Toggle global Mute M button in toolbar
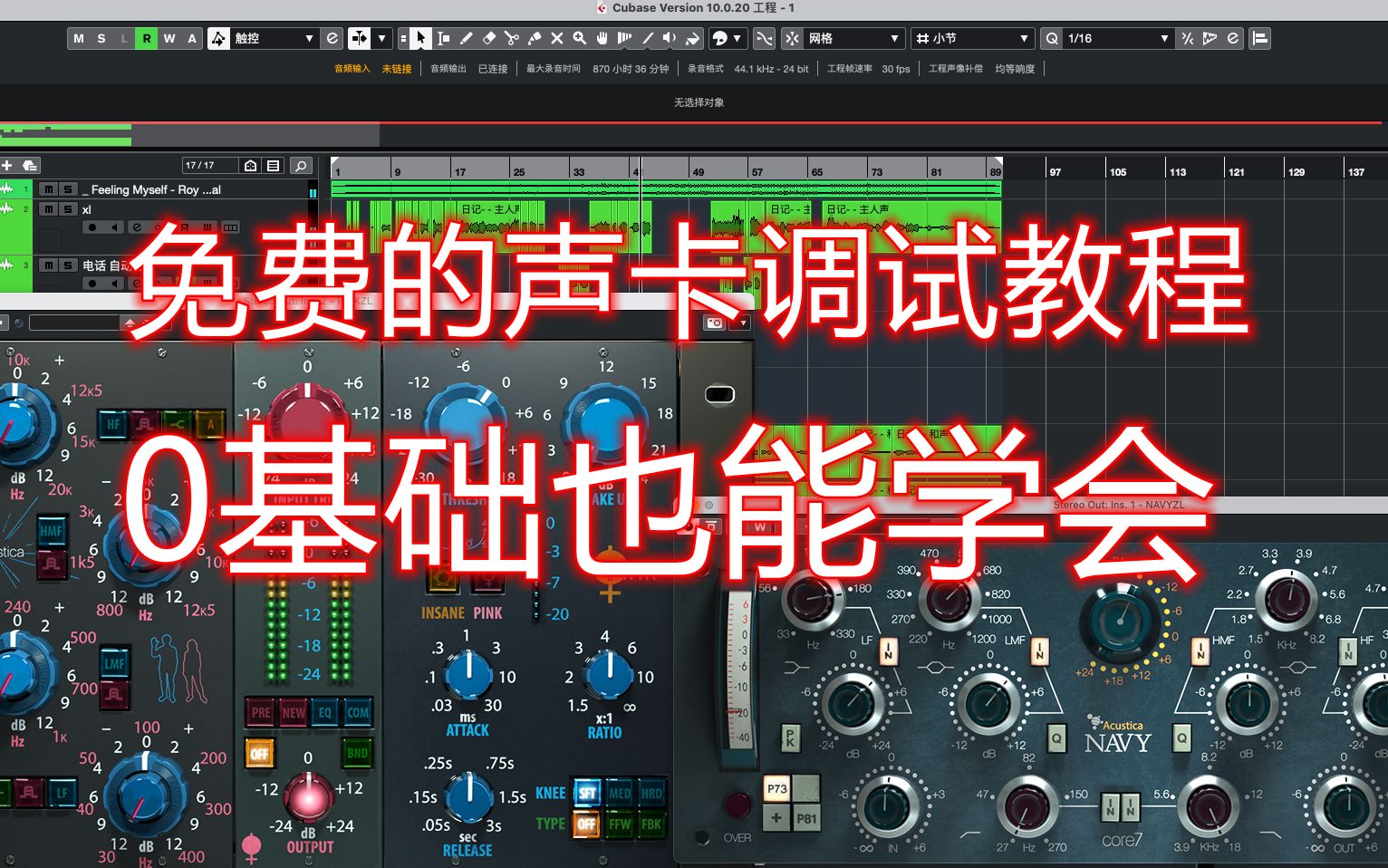The height and width of the screenshot is (868, 1388). click(79, 38)
